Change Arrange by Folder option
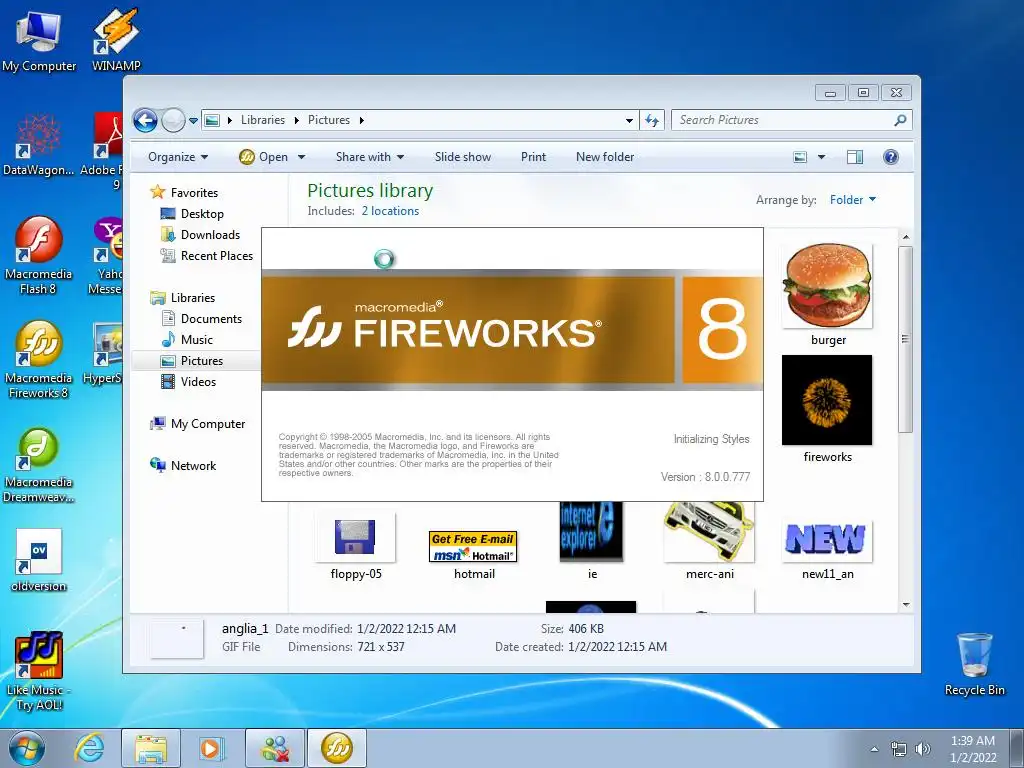1024x768 pixels. (x=852, y=200)
